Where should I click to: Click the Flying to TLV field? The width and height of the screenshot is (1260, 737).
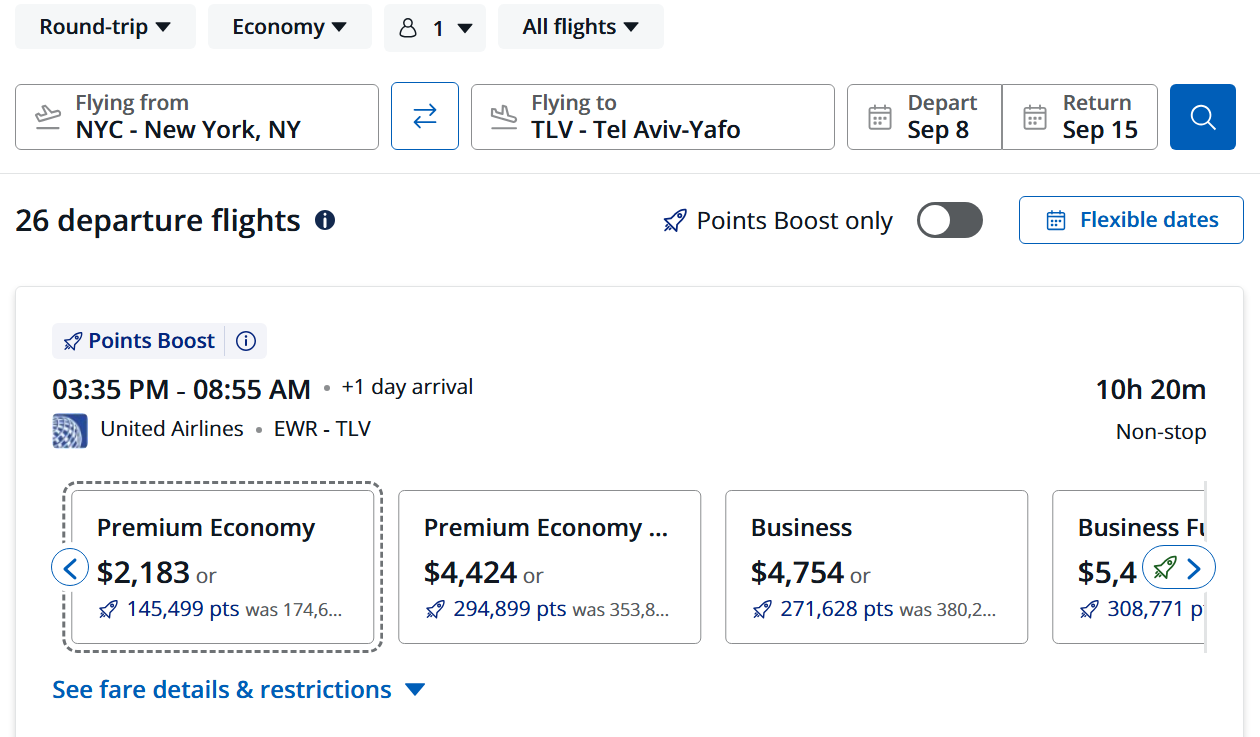point(653,117)
